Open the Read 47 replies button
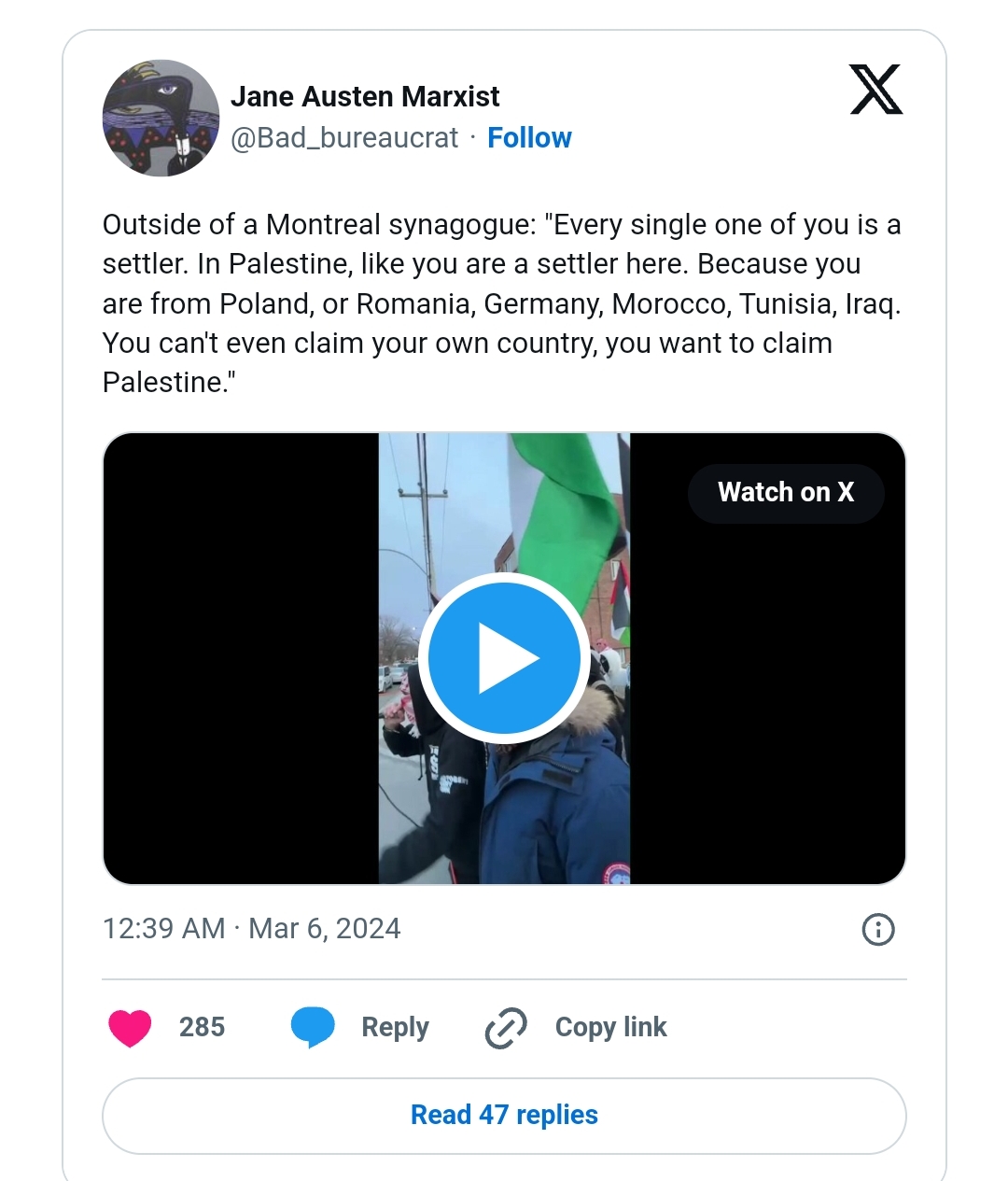This screenshot has height=1181, width=1008. click(504, 1116)
